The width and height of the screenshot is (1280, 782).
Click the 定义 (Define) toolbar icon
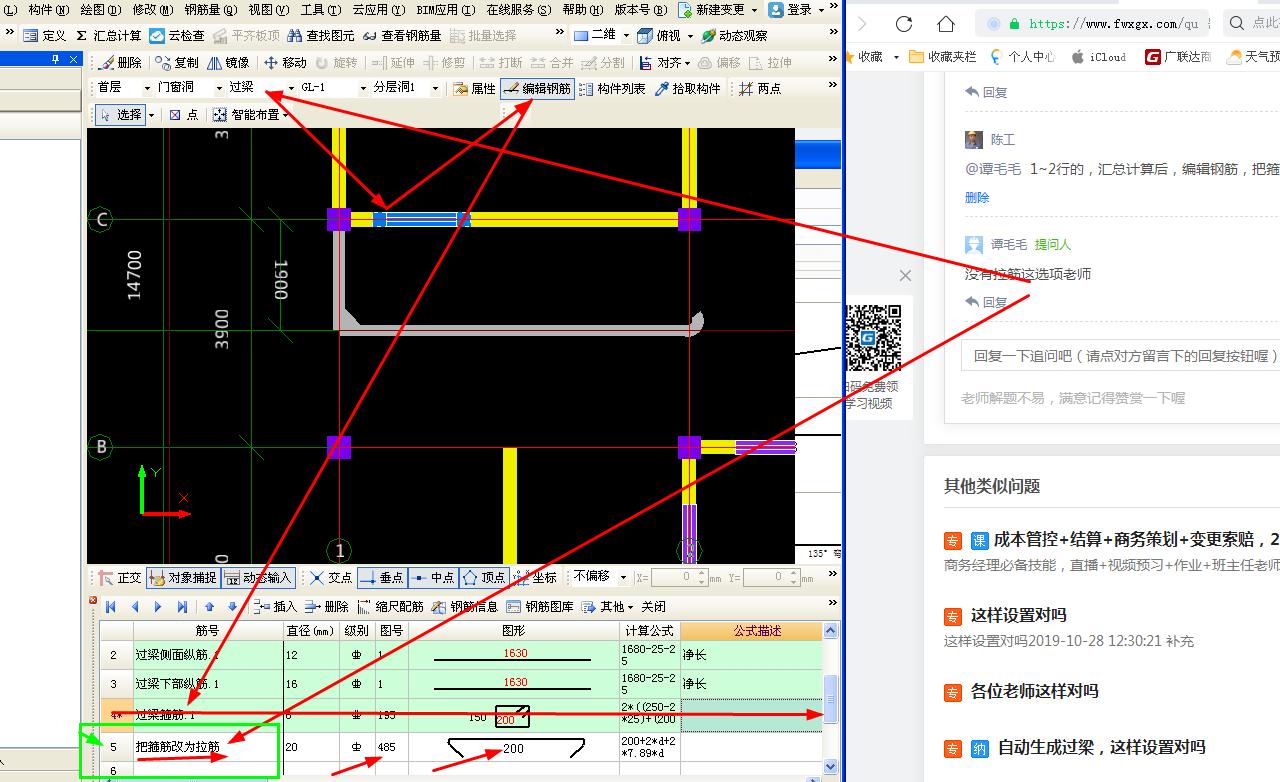pyautogui.click(x=44, y=36)
